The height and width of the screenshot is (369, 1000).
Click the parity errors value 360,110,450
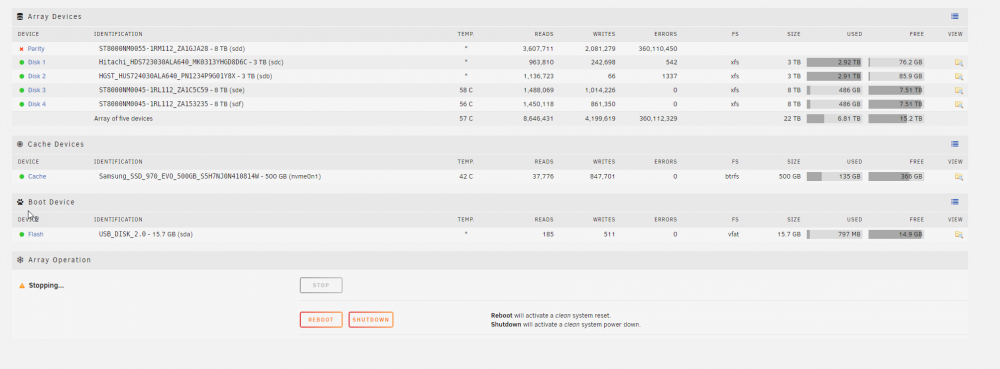[658, 49]
